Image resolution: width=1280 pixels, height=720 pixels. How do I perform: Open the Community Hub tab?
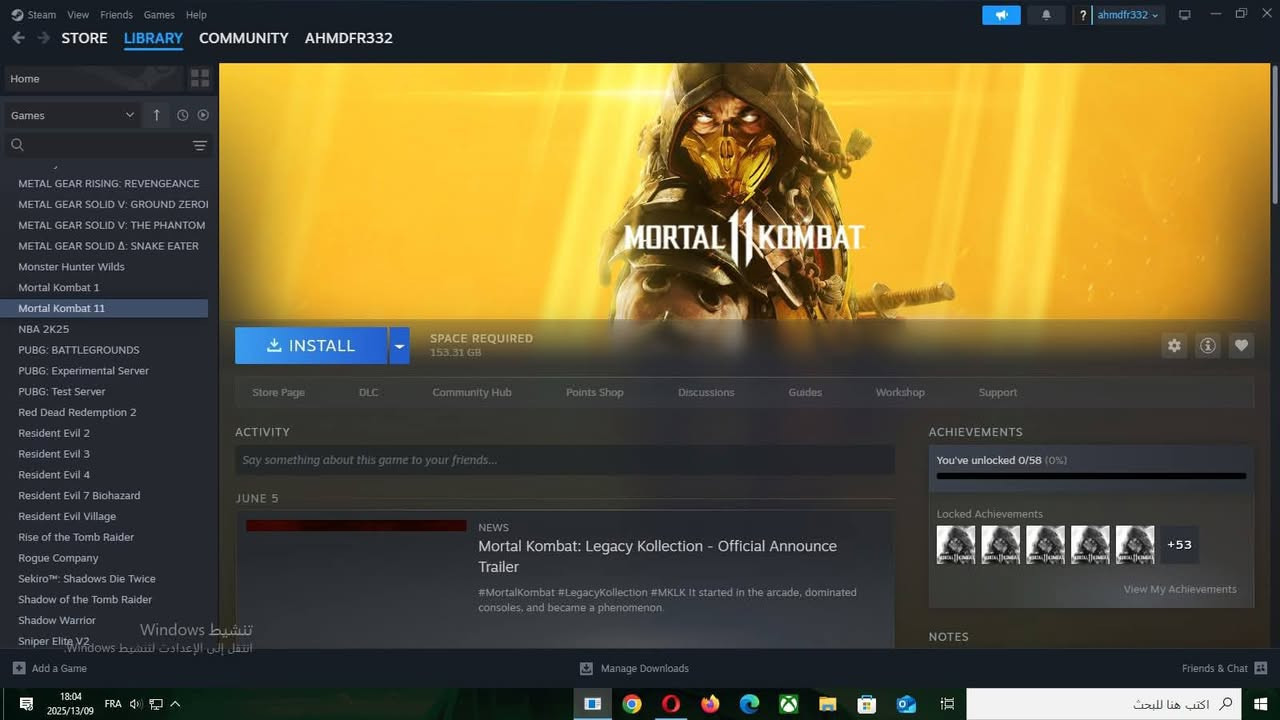click(x=471, y=392)
